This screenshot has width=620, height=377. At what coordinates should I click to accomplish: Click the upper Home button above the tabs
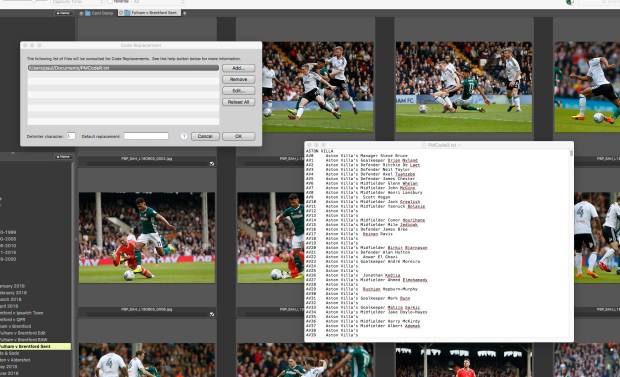pos(64,13)
